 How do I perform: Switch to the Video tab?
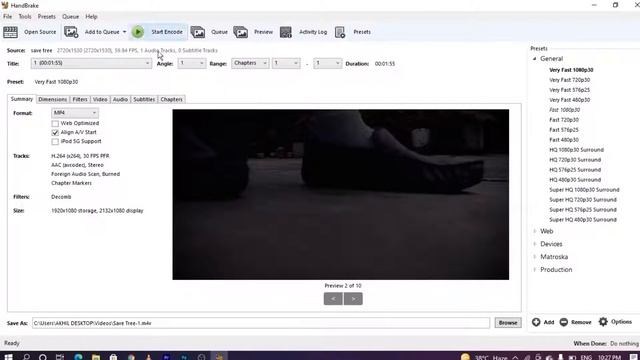(x=100, y=100)
